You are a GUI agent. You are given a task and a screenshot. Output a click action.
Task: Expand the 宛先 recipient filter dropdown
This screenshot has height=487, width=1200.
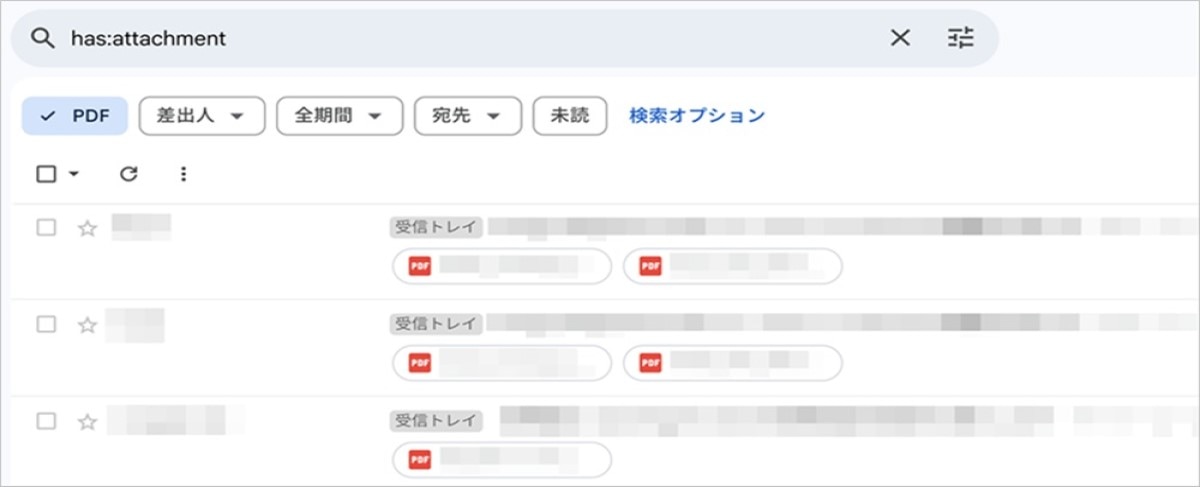pyautogui.click(x=467, y=116)
